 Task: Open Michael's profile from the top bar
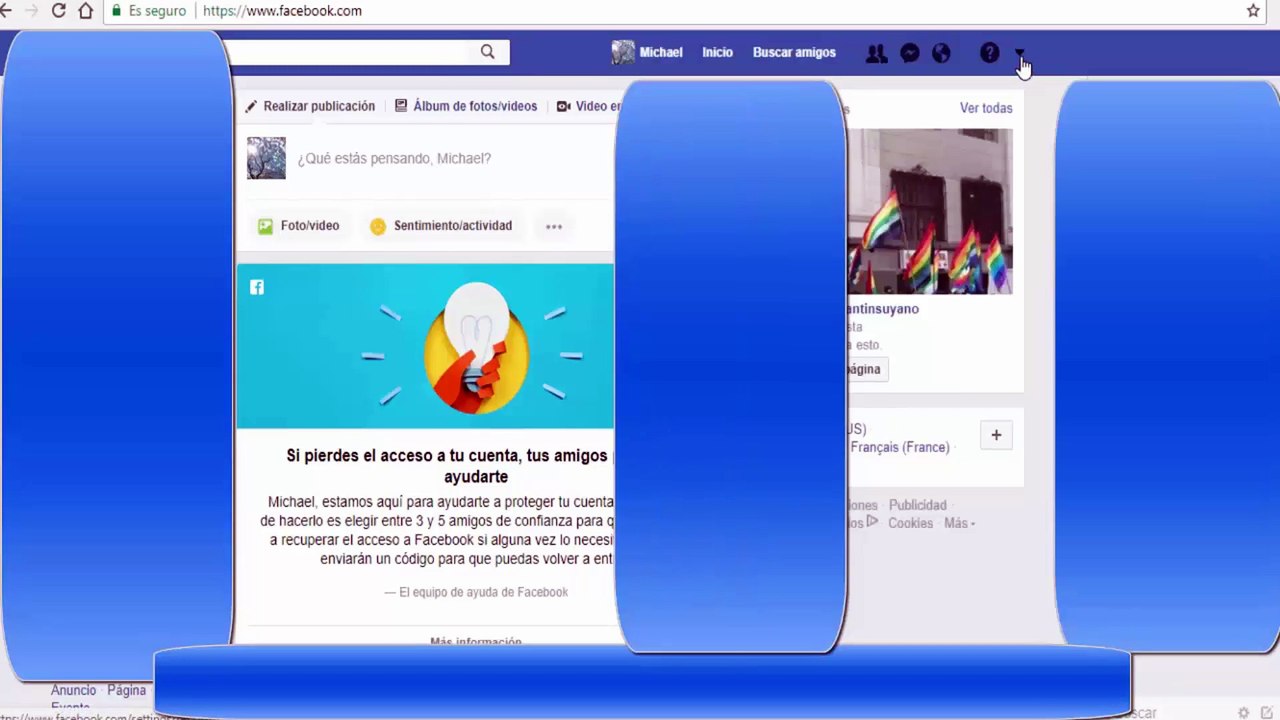tap(661, 52)
